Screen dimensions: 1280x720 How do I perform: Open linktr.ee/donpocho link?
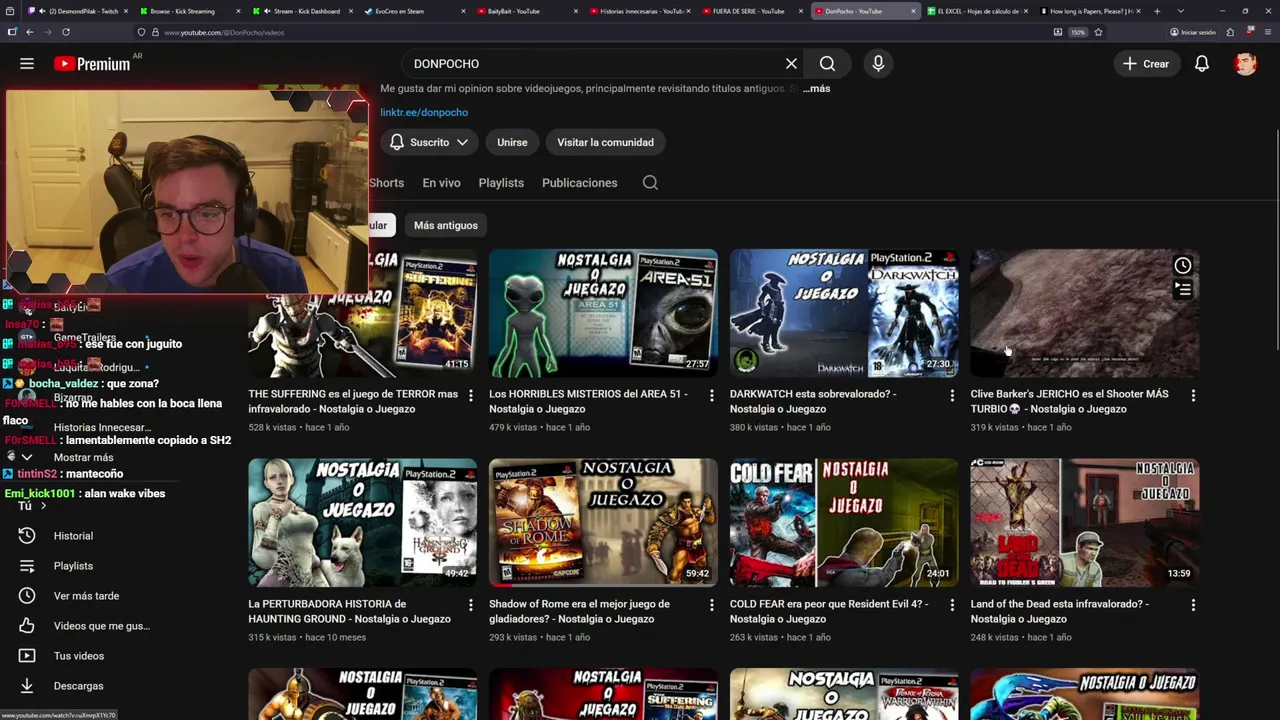click(x=424, y=112)
